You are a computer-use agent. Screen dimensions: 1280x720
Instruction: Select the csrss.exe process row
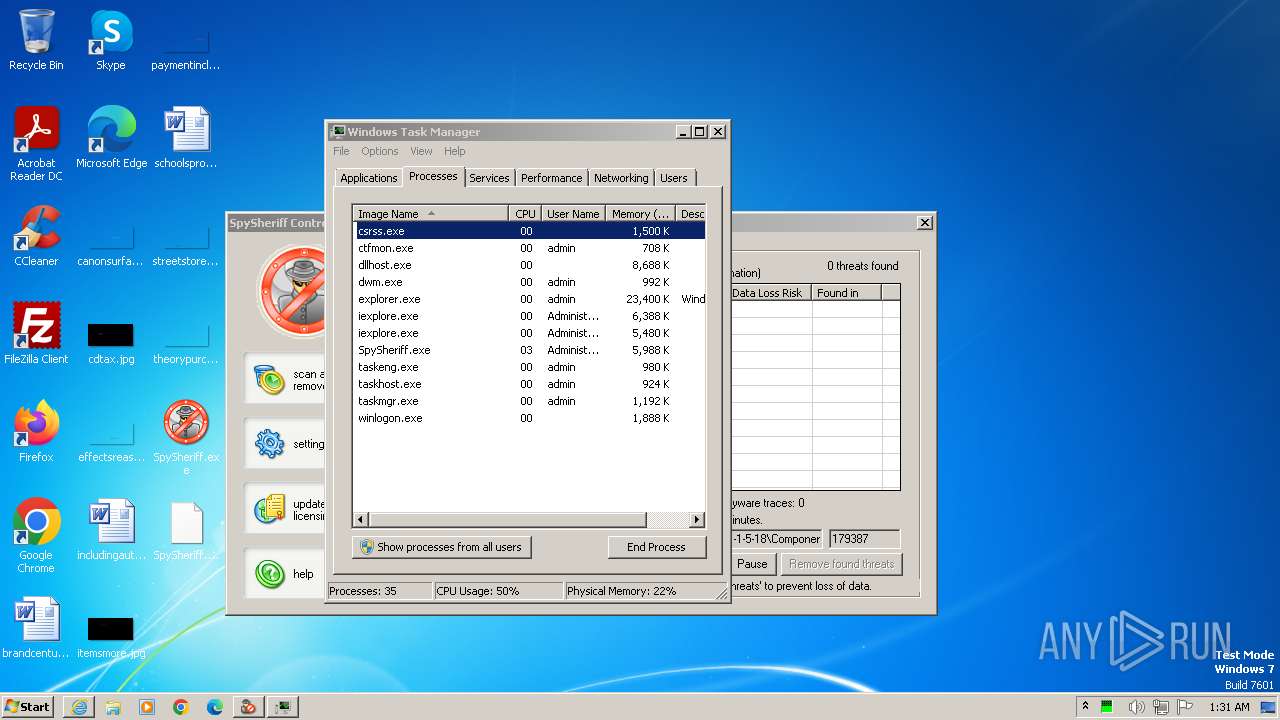pos(530,231)
